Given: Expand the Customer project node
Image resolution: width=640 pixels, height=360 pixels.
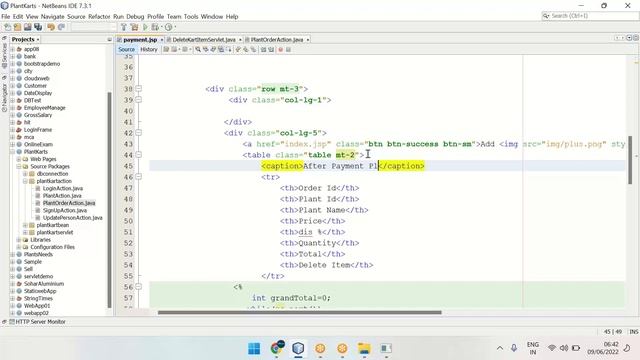Looking at the screenshot, I should click(x=12, y=86).
